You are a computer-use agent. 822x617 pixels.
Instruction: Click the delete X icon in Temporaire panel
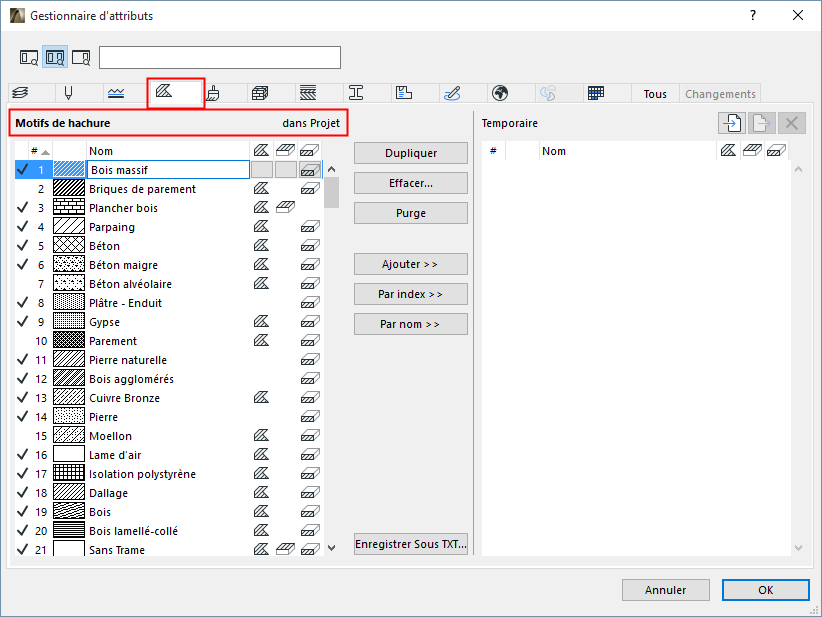pos(792,123)
